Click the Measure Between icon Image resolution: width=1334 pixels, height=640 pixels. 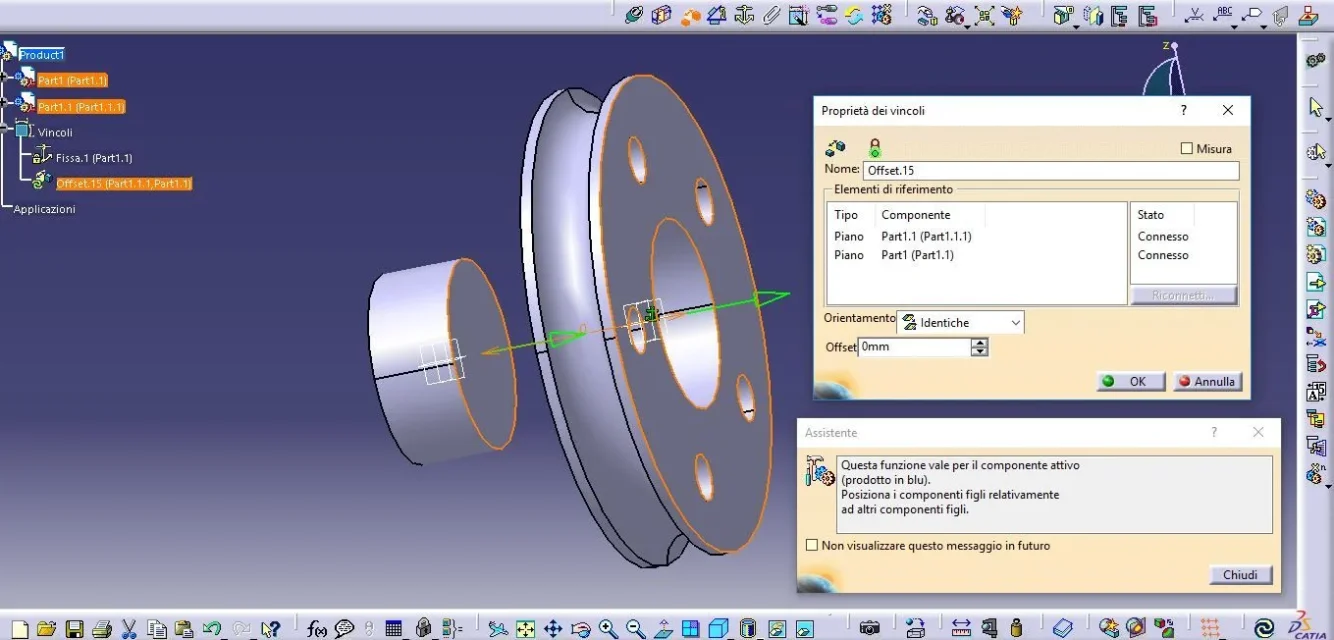pos(961,628)
